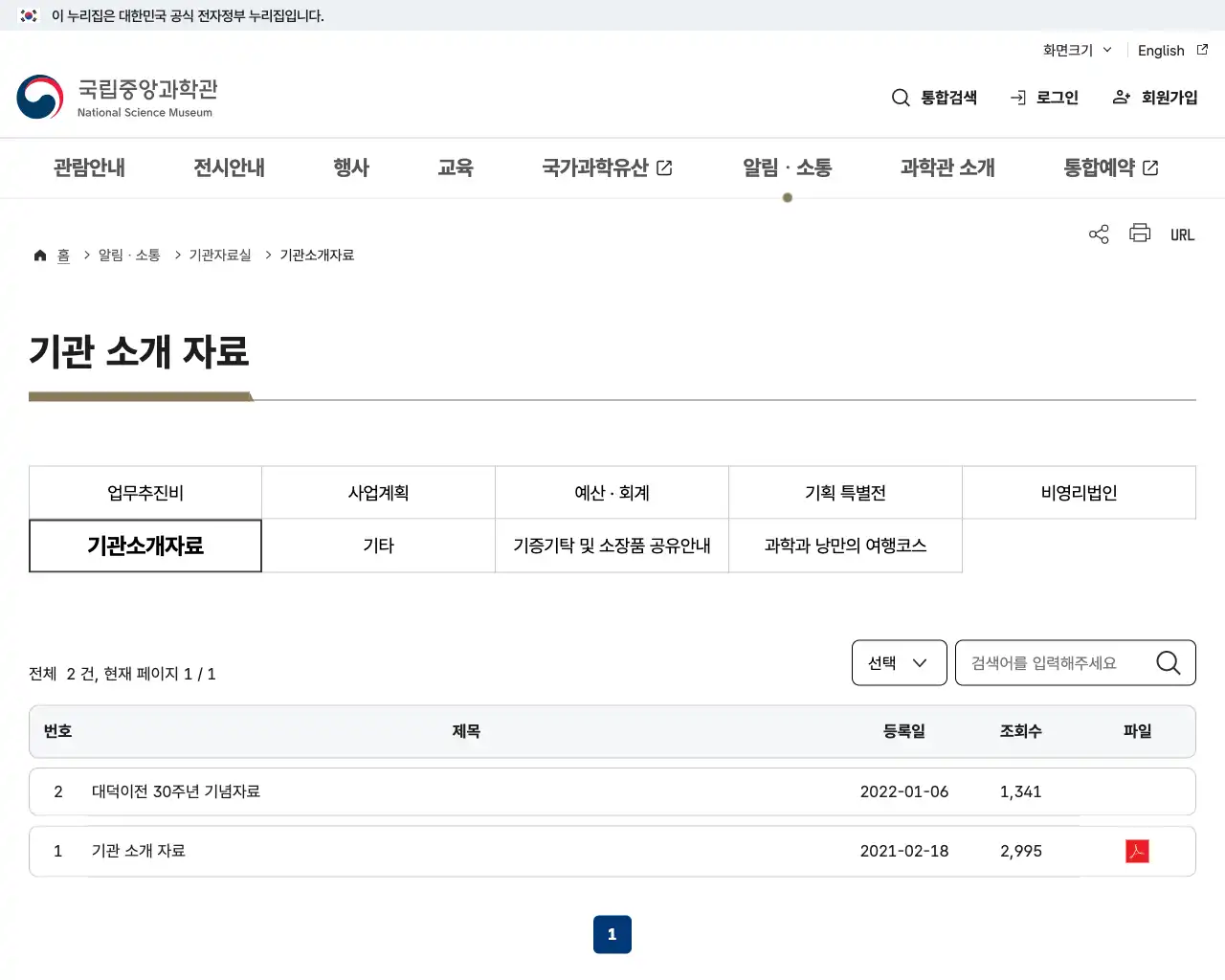Click the English language link
Screen dimensions: 1225x980
point(1161,50)
